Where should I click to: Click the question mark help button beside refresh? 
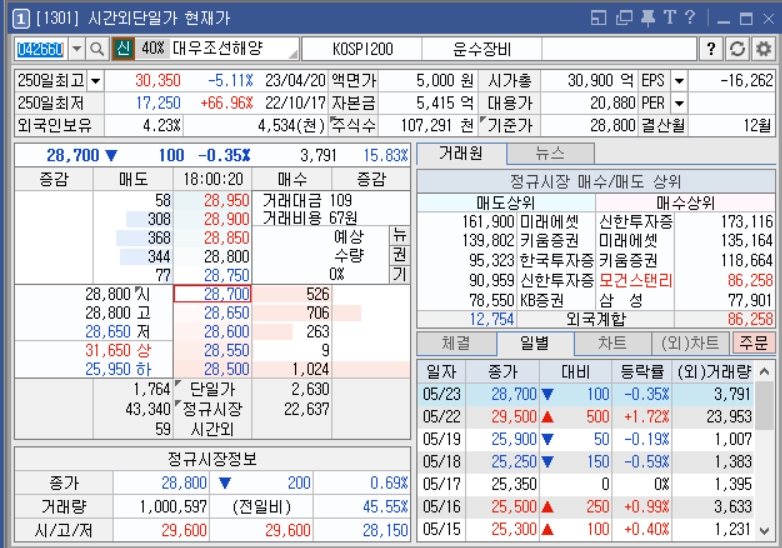[x=711, y=49]
